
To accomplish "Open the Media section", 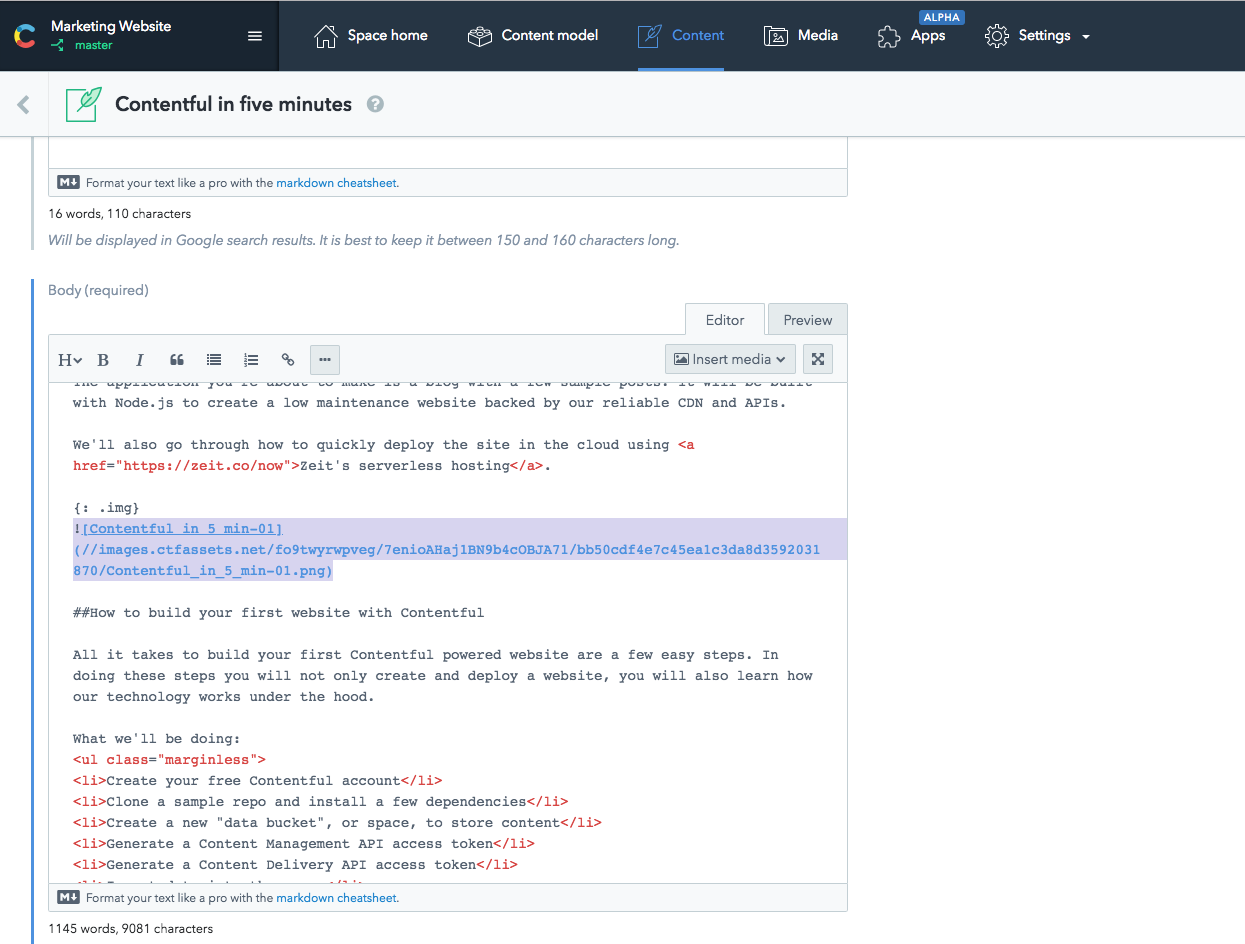I will click(801, 36).
